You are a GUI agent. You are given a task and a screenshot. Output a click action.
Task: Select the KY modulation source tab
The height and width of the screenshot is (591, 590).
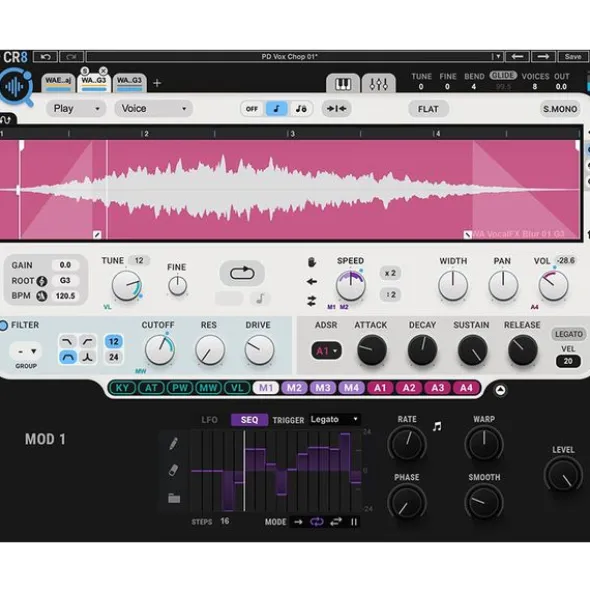tap(122, 388)
